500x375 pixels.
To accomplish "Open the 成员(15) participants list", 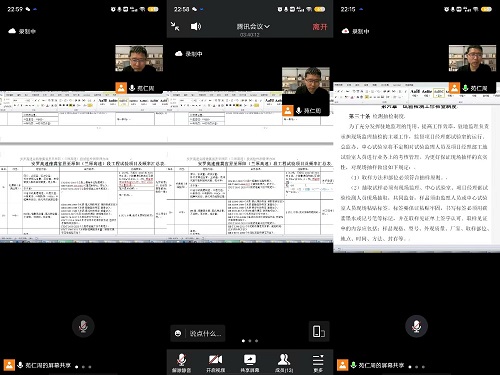I will pyautogui.click(x=284, y=363).
